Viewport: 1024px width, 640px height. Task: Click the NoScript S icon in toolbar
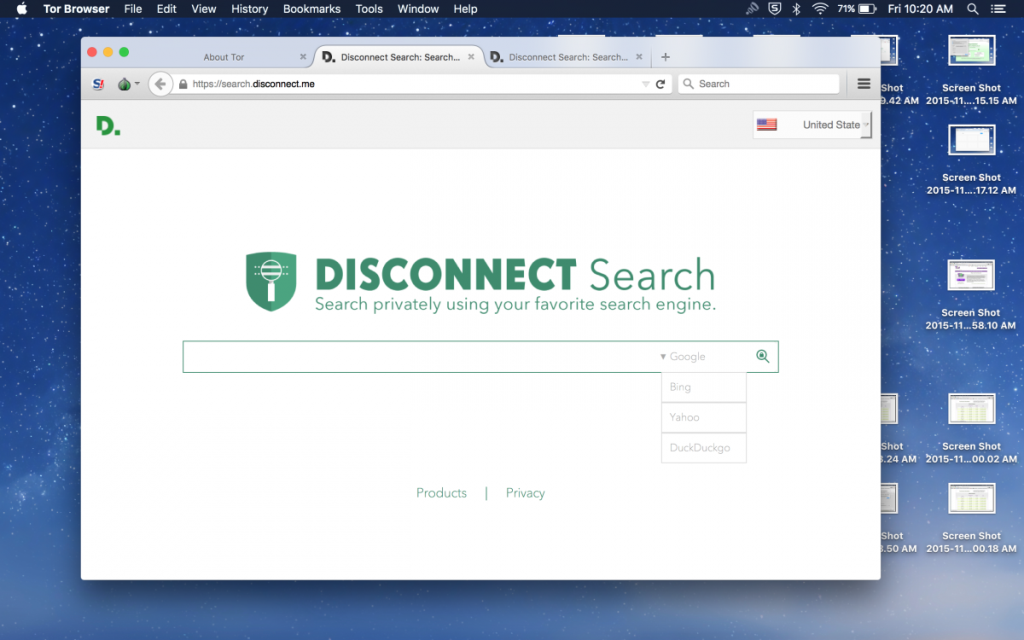tap(98, 84)
